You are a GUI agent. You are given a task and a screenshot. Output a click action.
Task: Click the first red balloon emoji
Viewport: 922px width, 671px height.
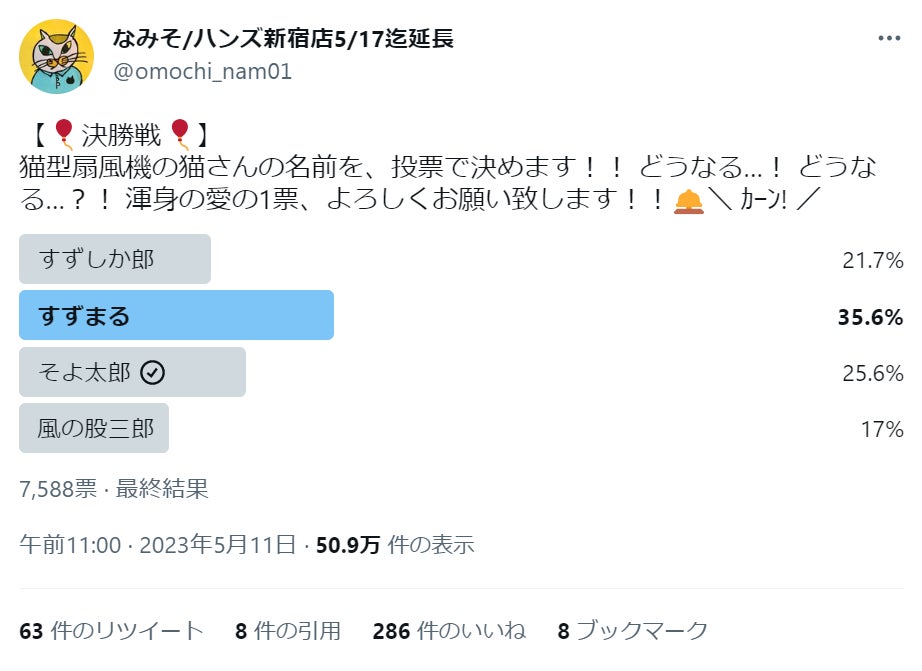point(64,132)
